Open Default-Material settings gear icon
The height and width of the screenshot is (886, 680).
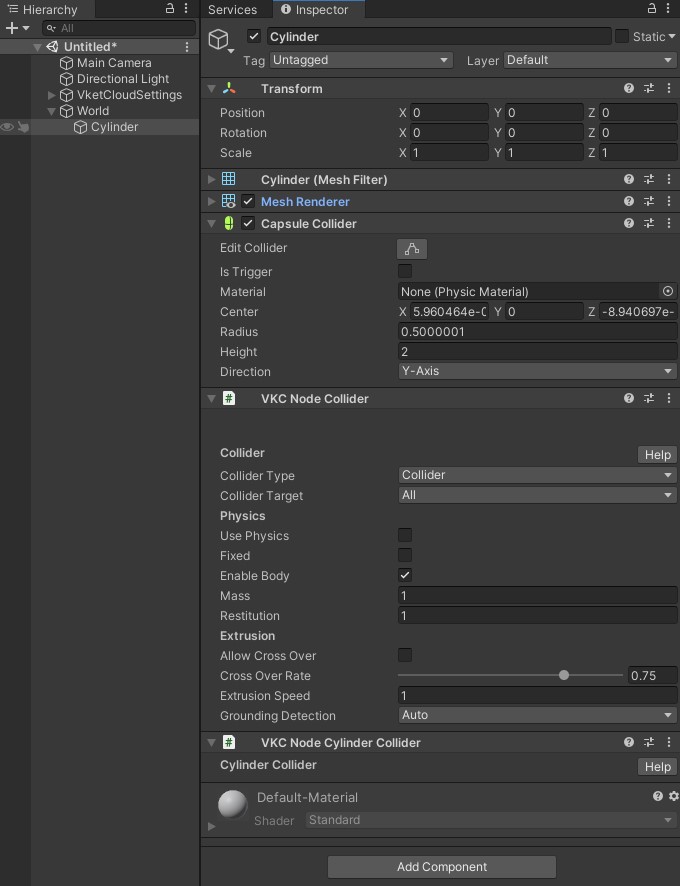point(673,797)
